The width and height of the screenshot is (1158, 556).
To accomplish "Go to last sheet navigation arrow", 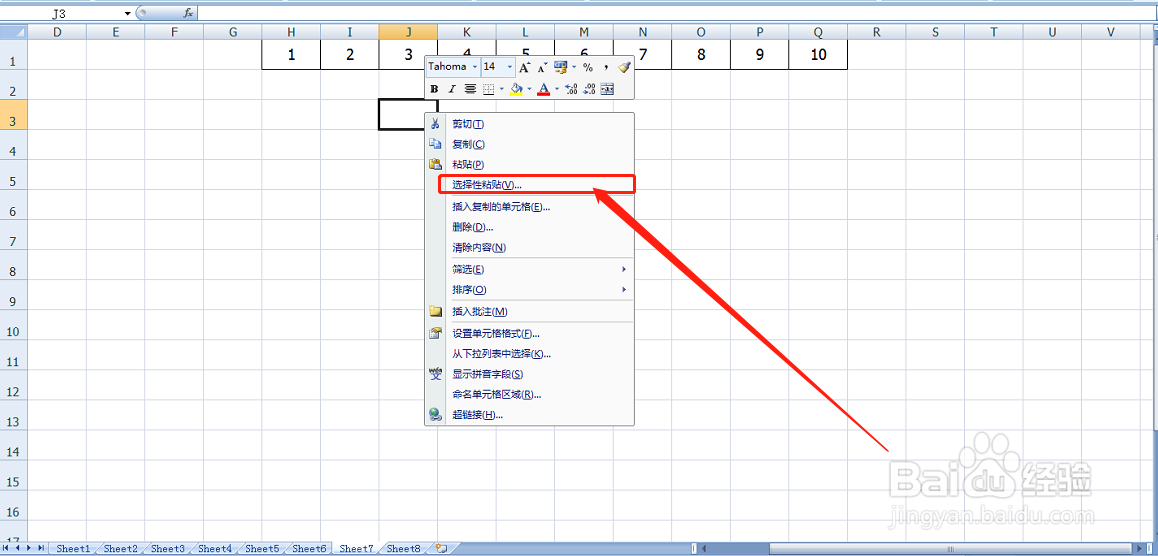I will [x=41, y=548].
